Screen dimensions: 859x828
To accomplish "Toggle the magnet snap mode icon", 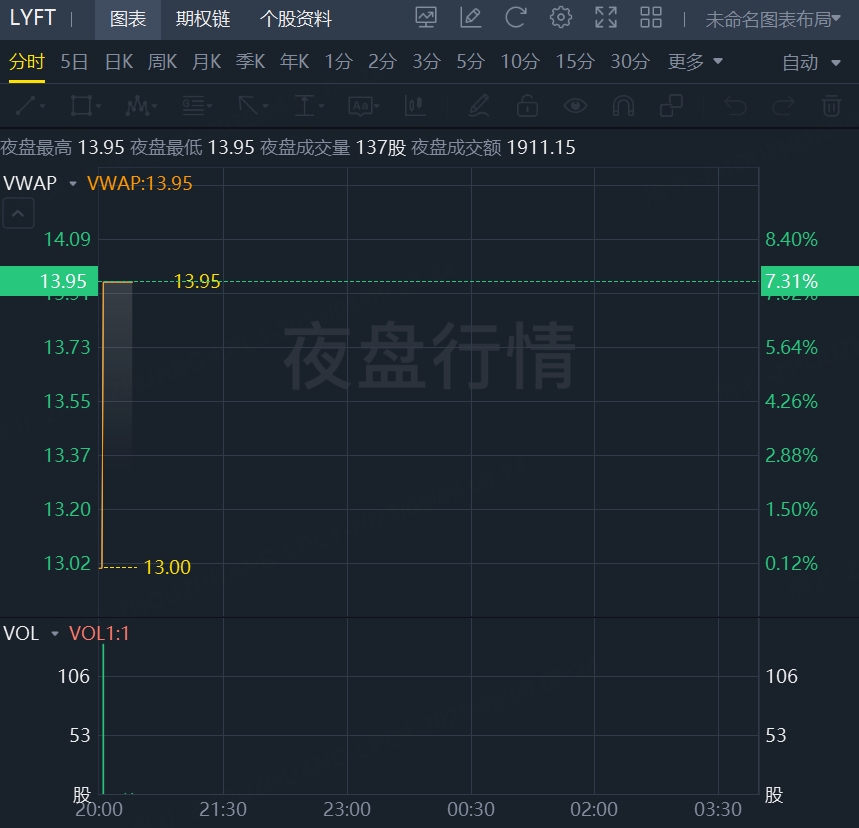I will (x=623, y=105).
